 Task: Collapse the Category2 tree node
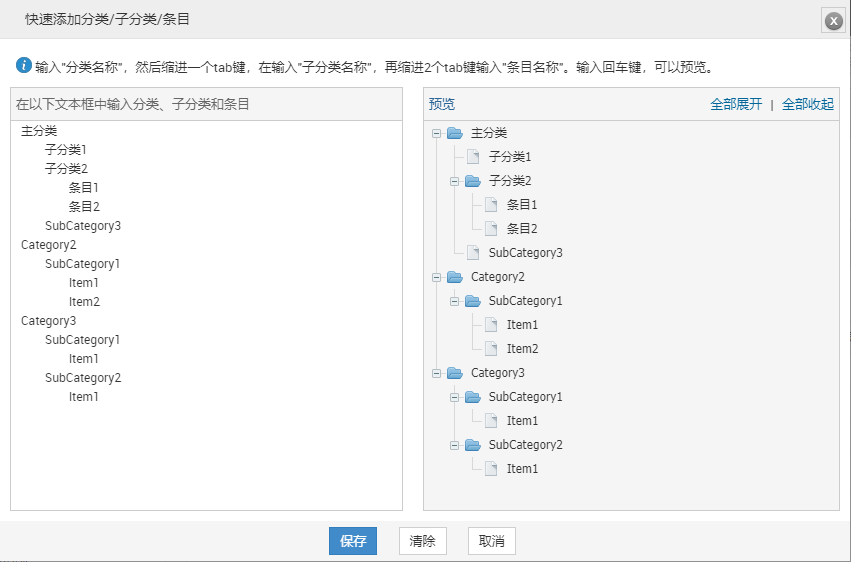coord(435,277)
